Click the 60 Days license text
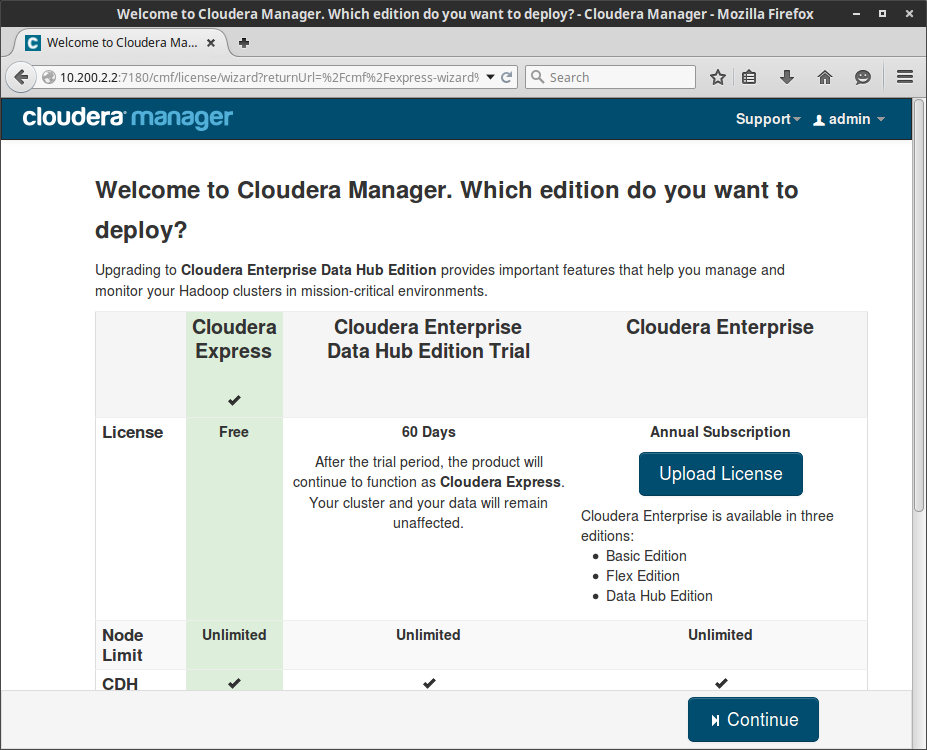 tap(429, 432)
